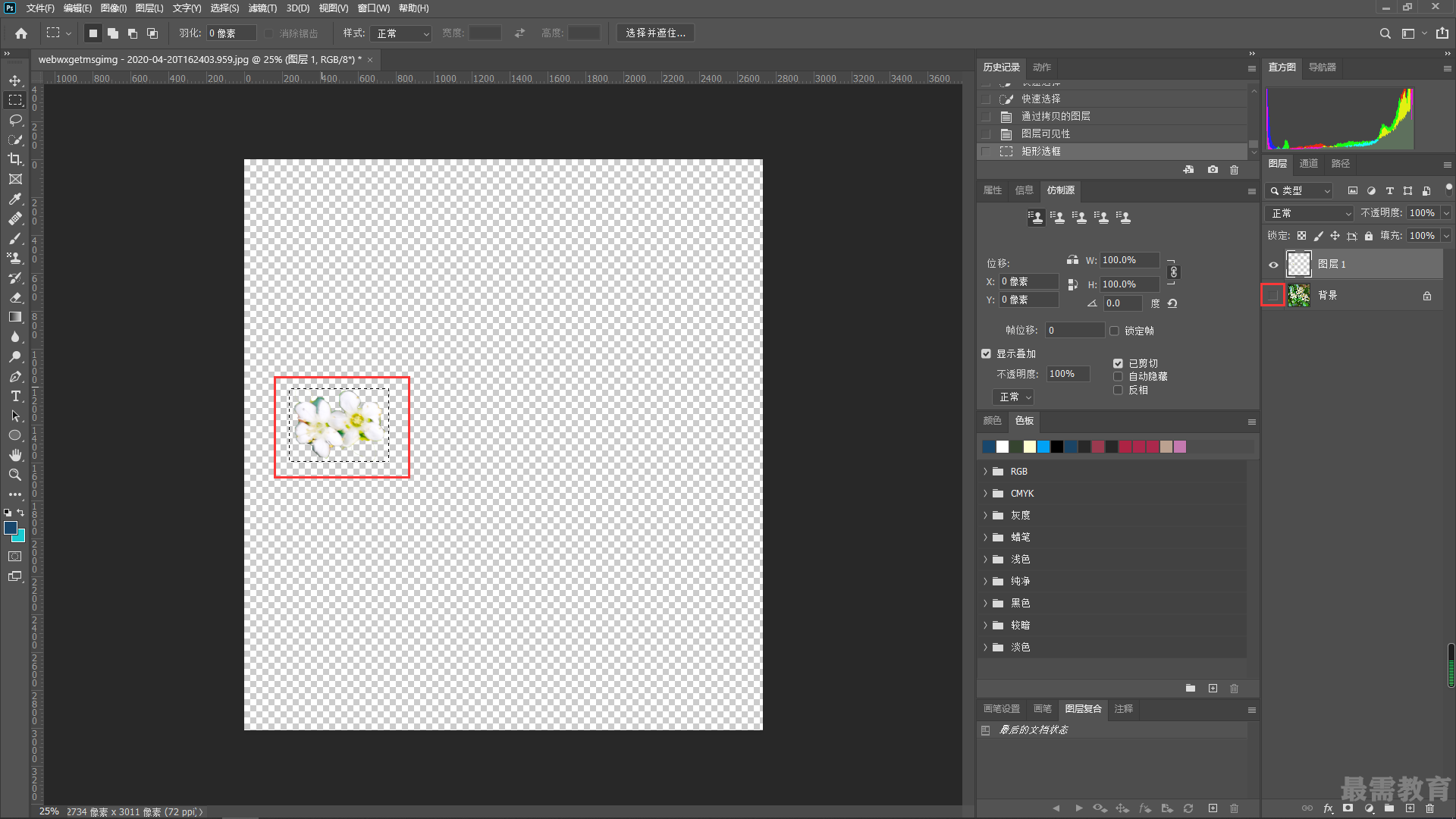Toggle lock transparent pixels icon

pyautogui.click(x=1301, y=236)
